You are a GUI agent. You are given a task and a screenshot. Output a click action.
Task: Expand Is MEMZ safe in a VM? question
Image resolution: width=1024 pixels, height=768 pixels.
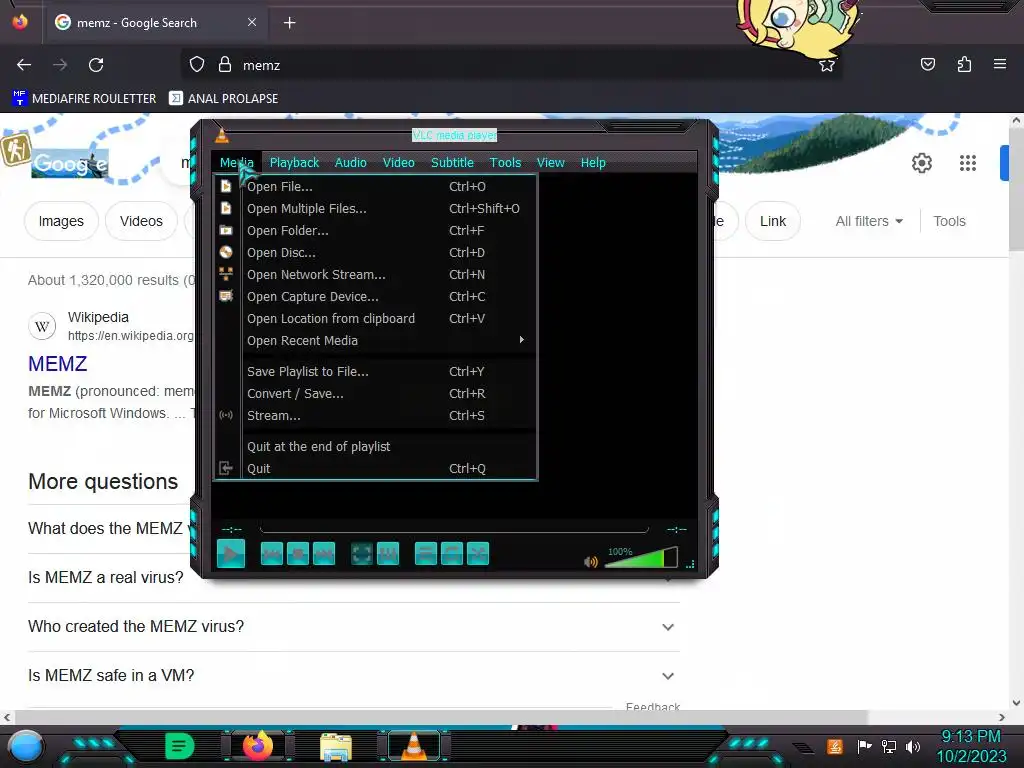(354, 675)
